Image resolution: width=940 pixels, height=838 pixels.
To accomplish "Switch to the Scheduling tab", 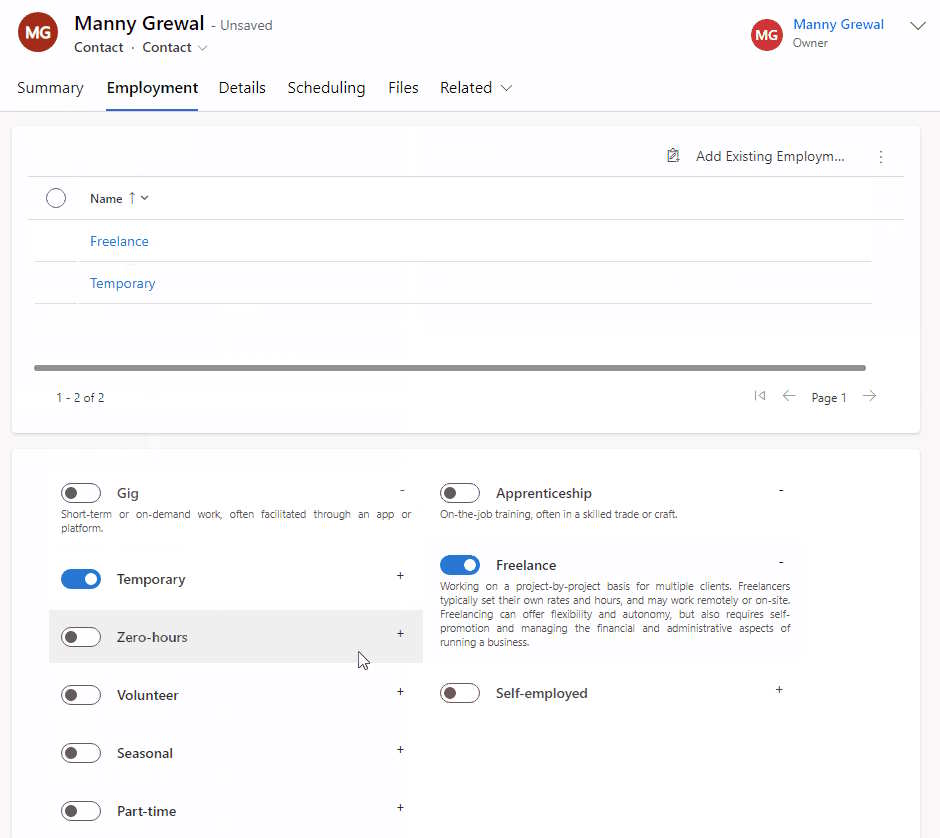I will tap(326, 88).
